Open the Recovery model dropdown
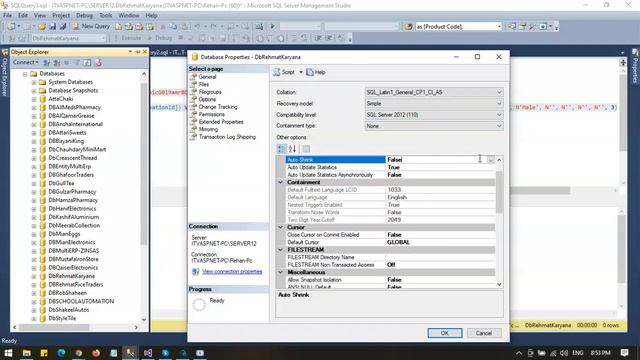Viewport: 640px width, 360px height. pos(433,104)
